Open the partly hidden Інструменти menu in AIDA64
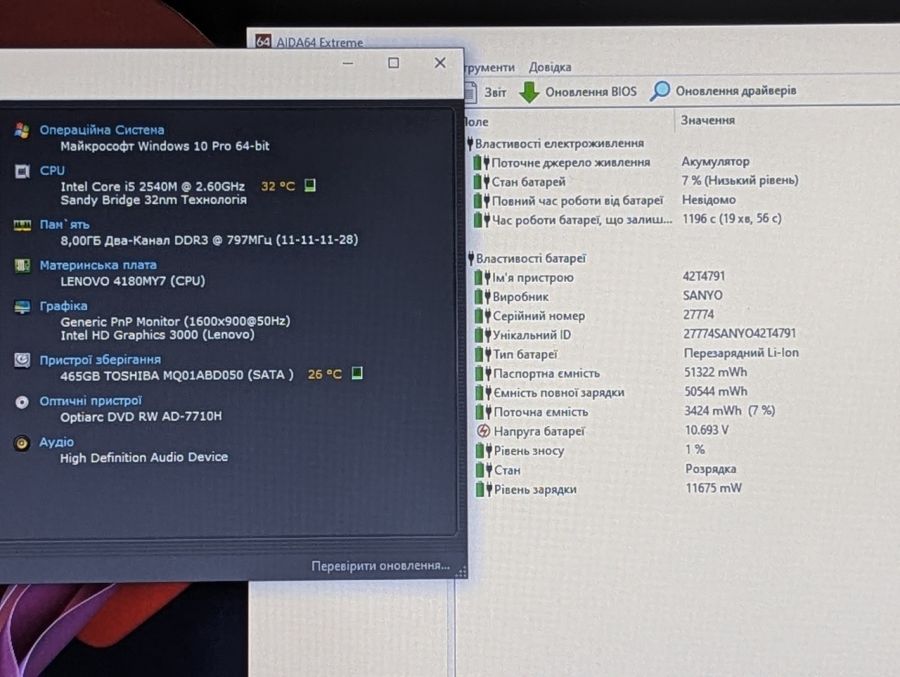 490,67
